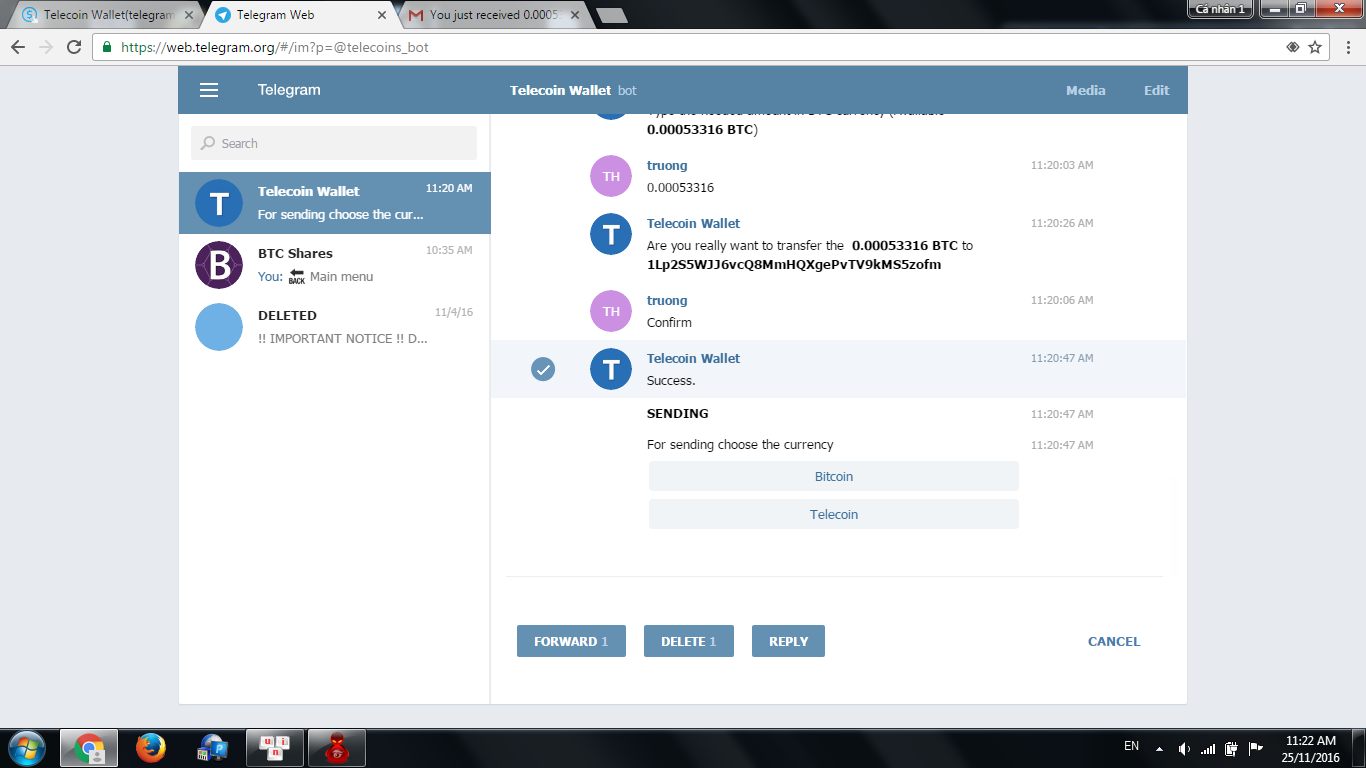Click the T avatar beside the transfer confirmation question
1366x768 pixels.
tap(611, 234)
